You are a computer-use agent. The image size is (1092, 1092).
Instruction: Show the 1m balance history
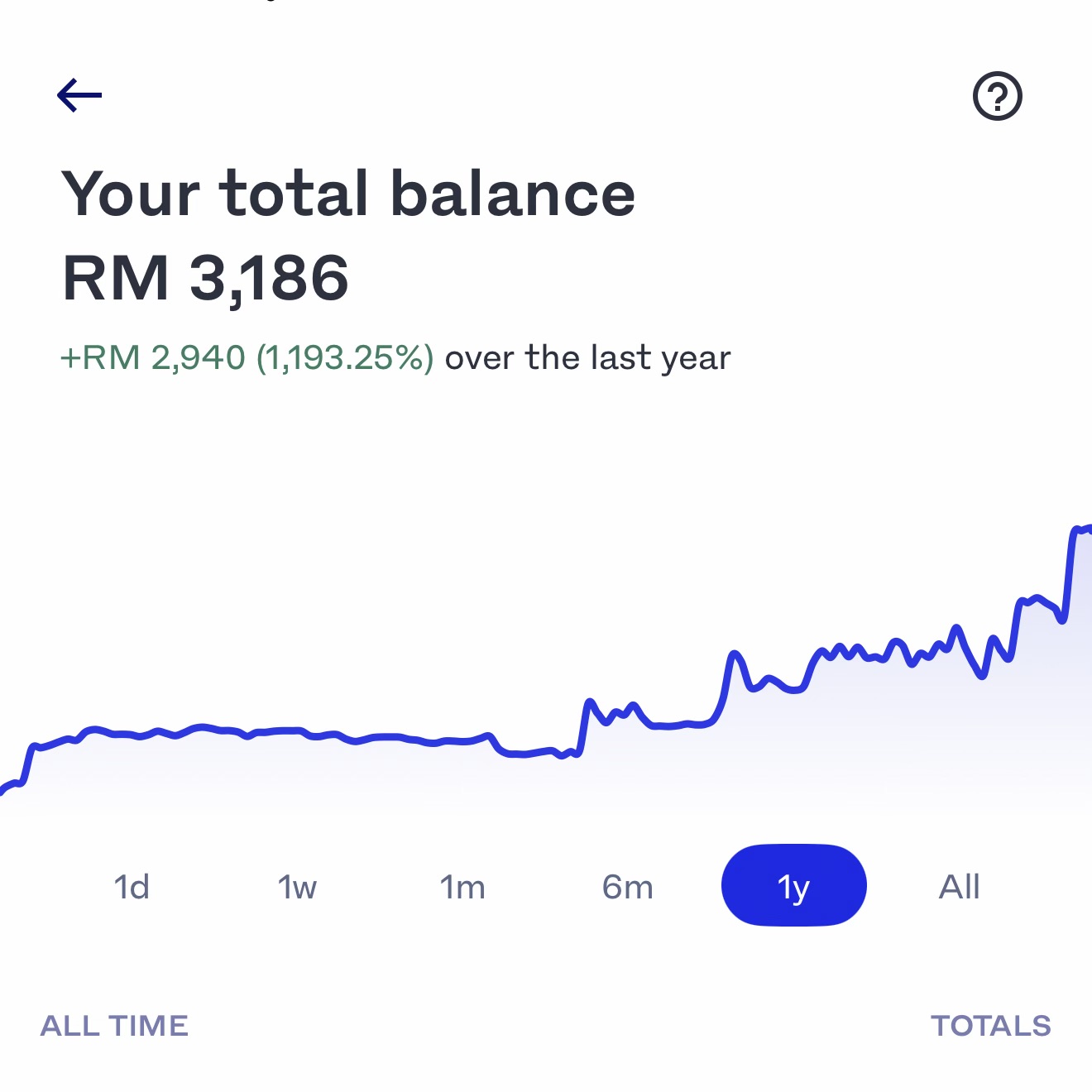pyautogui.click(x=462, y=887)
